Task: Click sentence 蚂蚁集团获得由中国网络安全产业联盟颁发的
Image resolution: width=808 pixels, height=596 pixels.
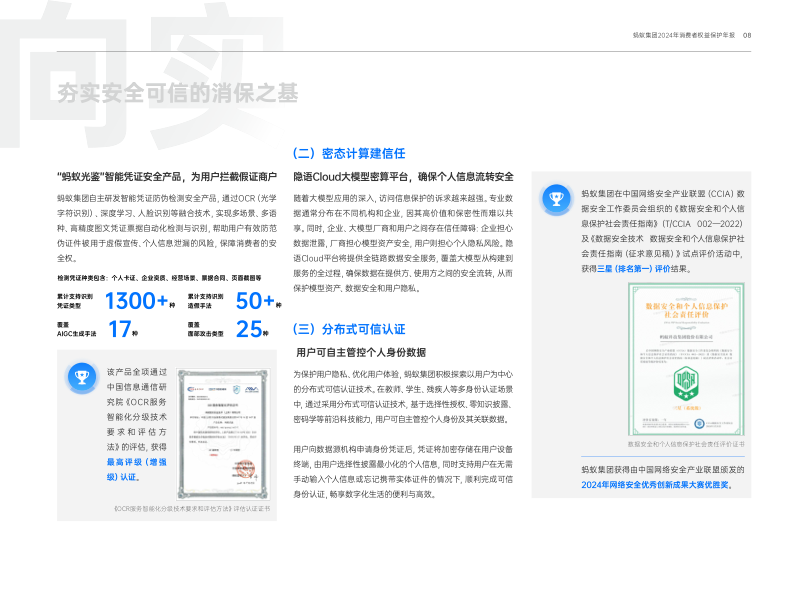Action: [x=663, y=470]
